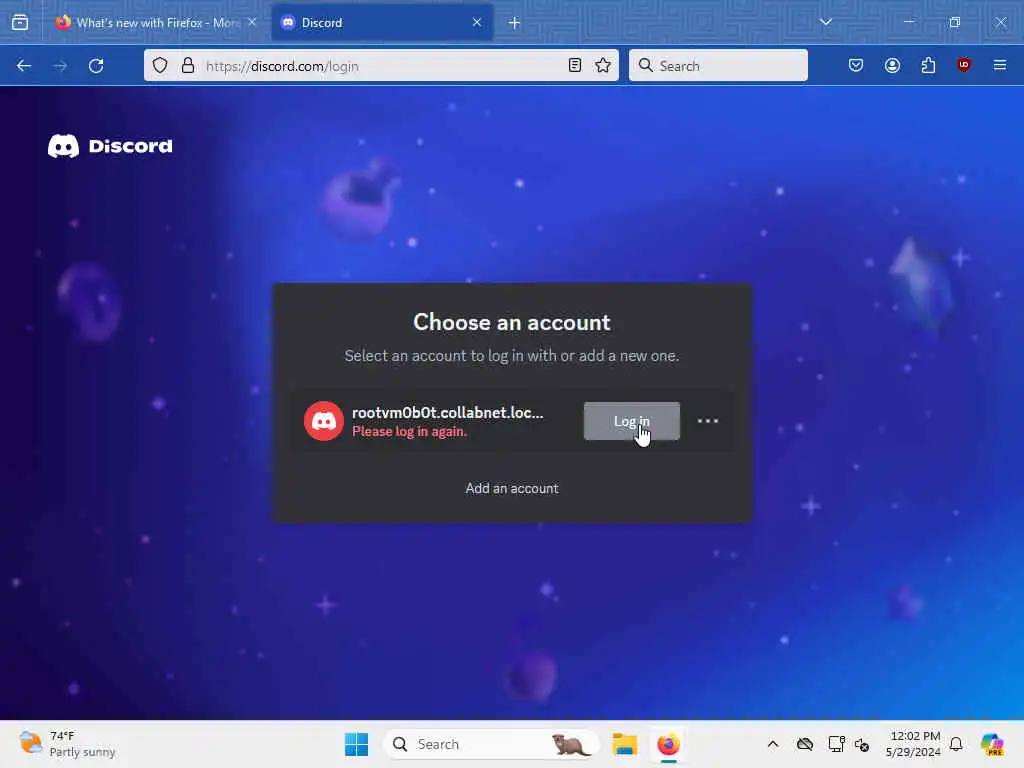The height and width of the screenshot is (768, 1024).
Task: Show hidden system tray icons
Action: pos(773,744)
